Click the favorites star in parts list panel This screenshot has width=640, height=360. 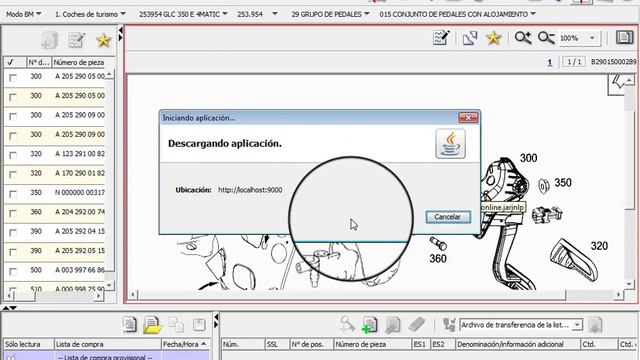pyautogui.click(x=103, y=40)
